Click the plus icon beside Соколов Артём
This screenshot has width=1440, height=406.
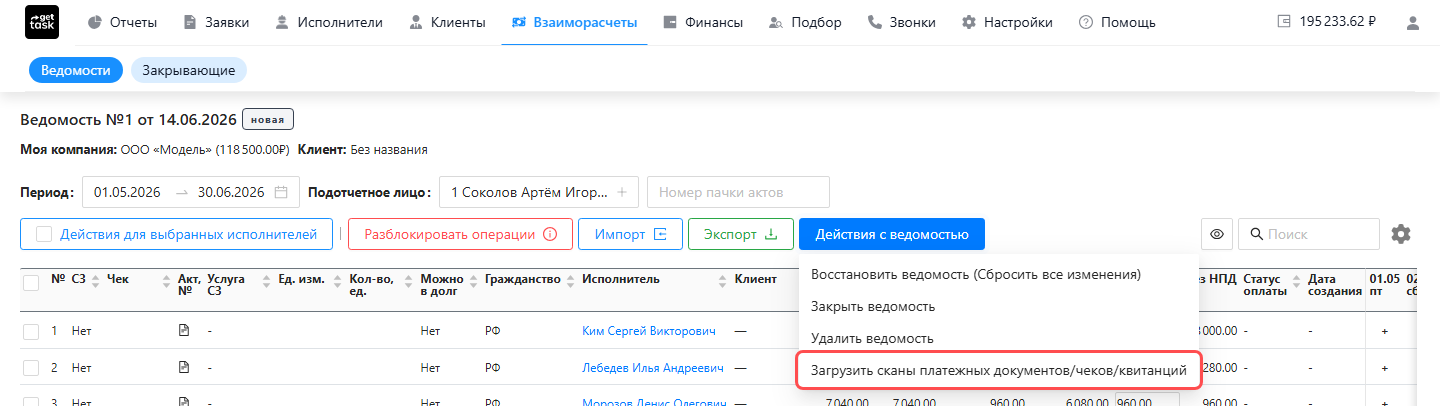[621, 192]
